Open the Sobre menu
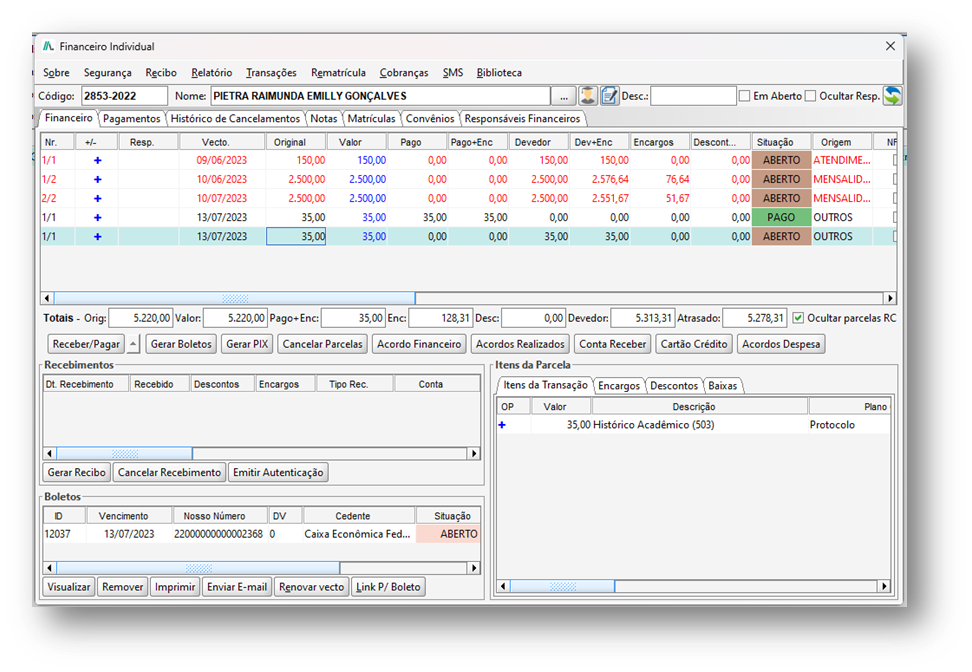The width and height of the screenshot is (972, 672). pyautogui.click(x=56, y=73)
